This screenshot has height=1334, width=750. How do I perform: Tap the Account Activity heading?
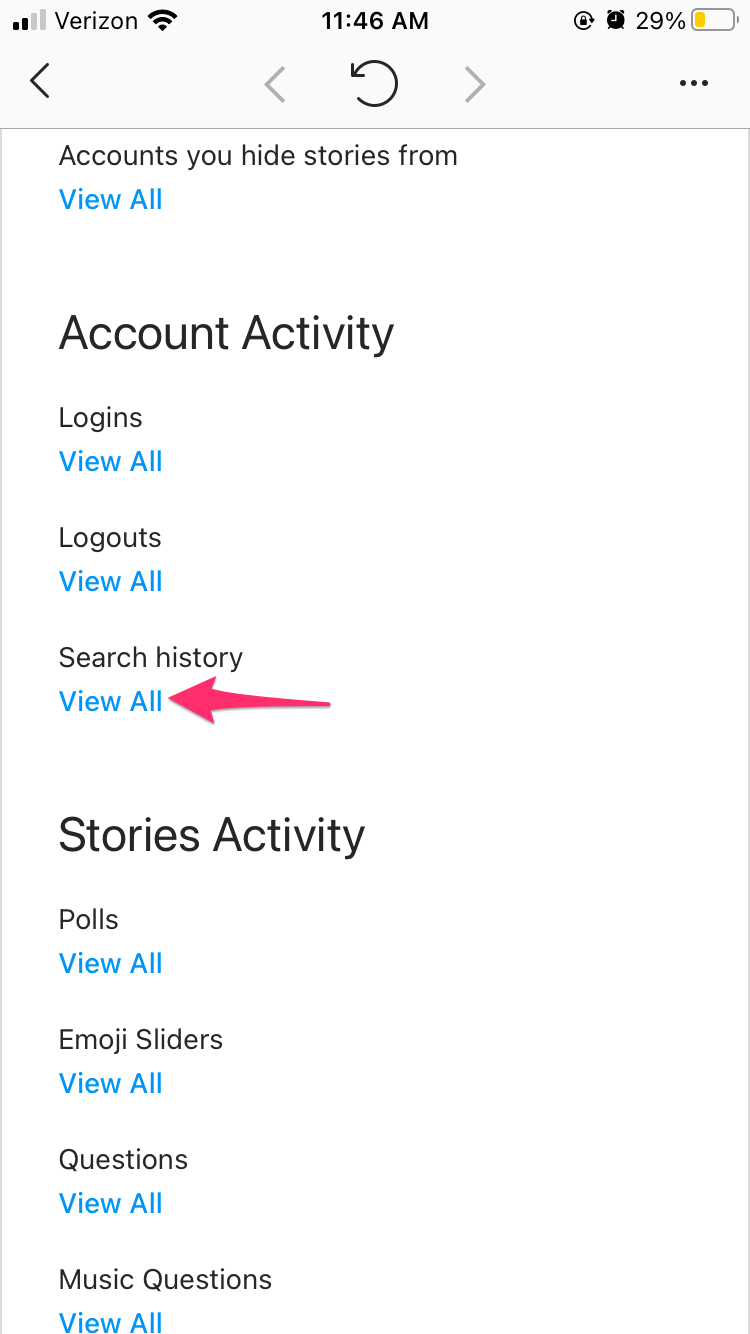pos(226,333)
